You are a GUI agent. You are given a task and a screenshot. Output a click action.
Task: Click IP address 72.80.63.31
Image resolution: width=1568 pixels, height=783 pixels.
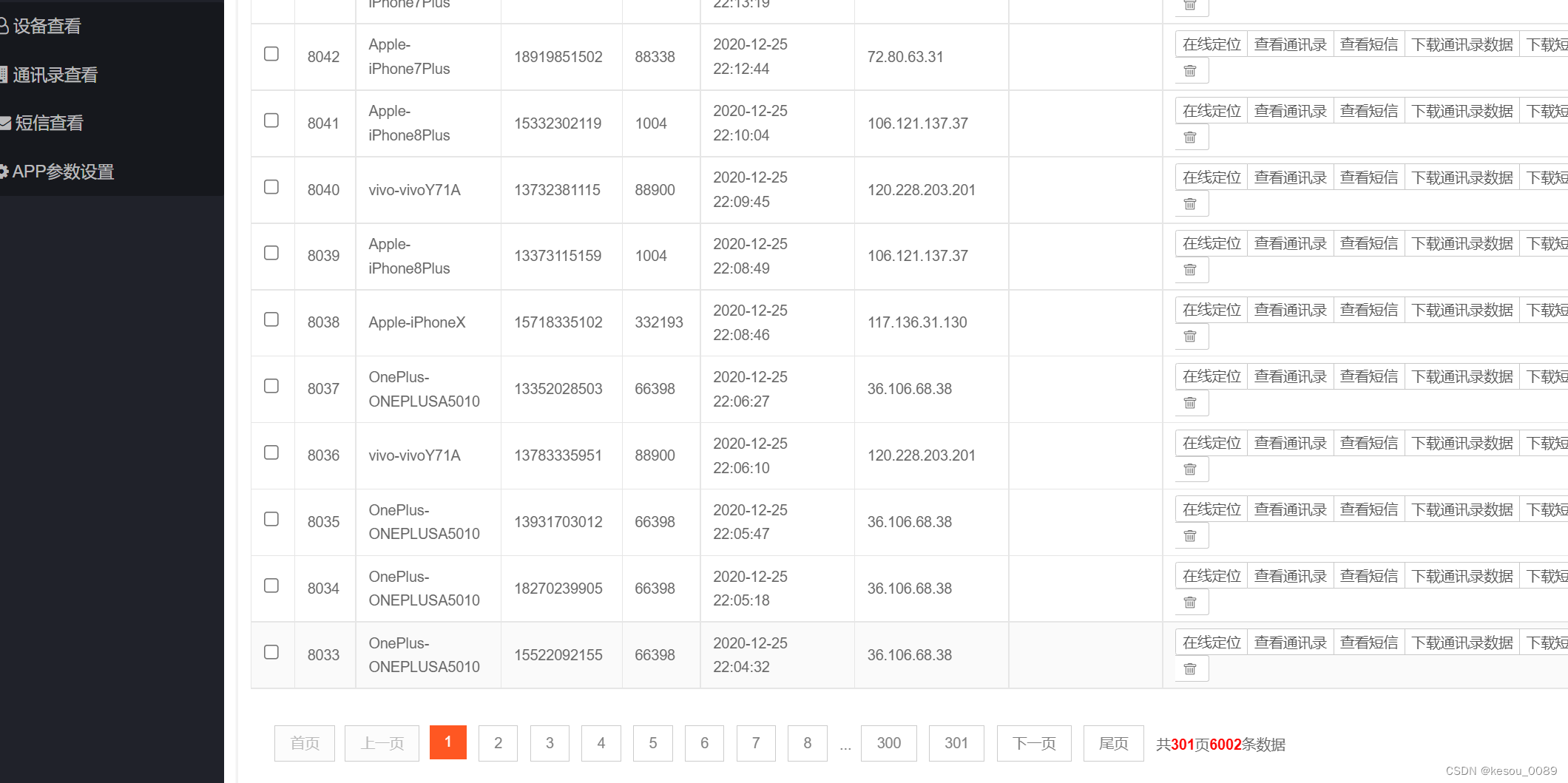point(905,57)
